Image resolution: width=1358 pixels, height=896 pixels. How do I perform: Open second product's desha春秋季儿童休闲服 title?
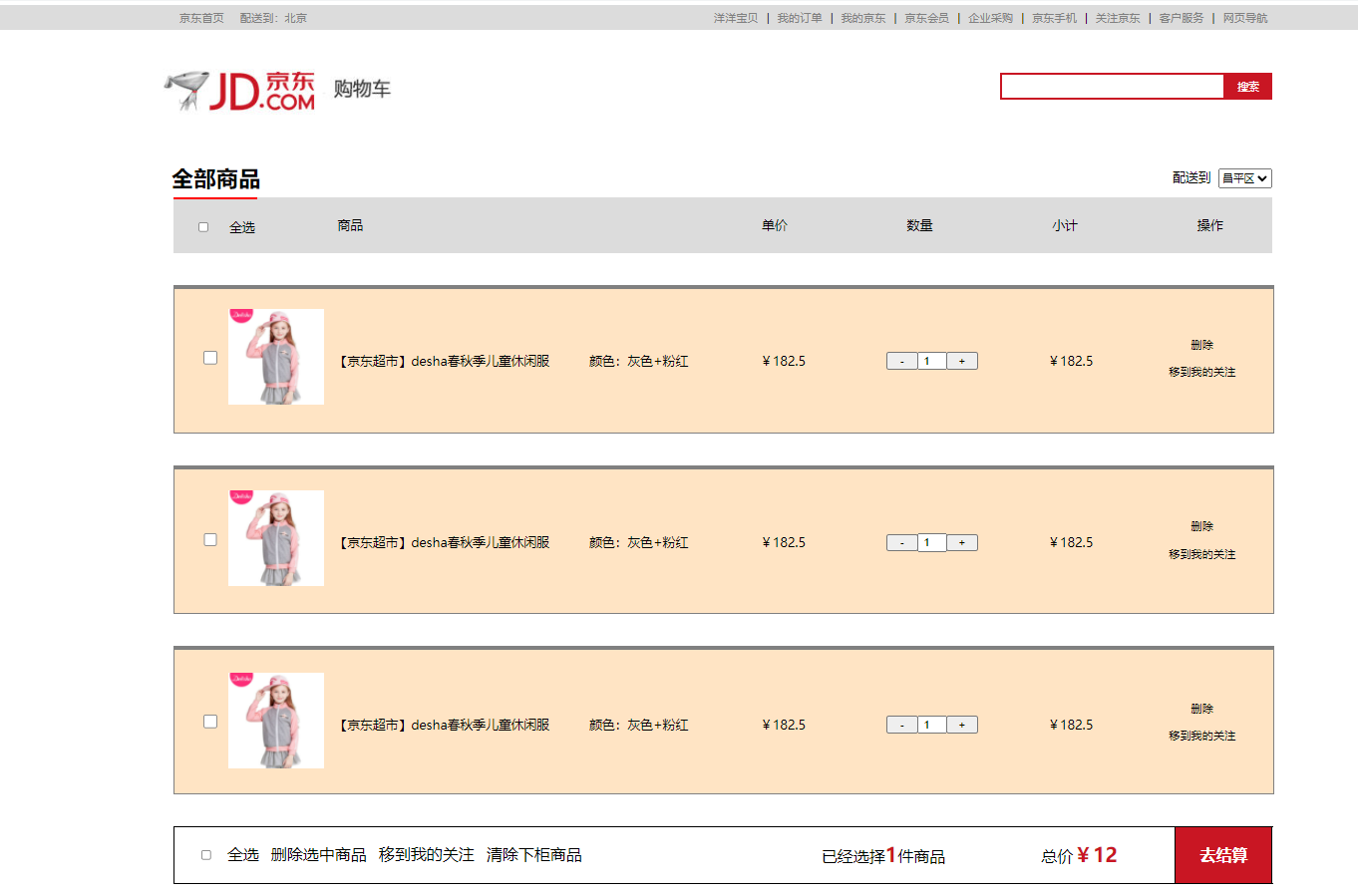444,543
